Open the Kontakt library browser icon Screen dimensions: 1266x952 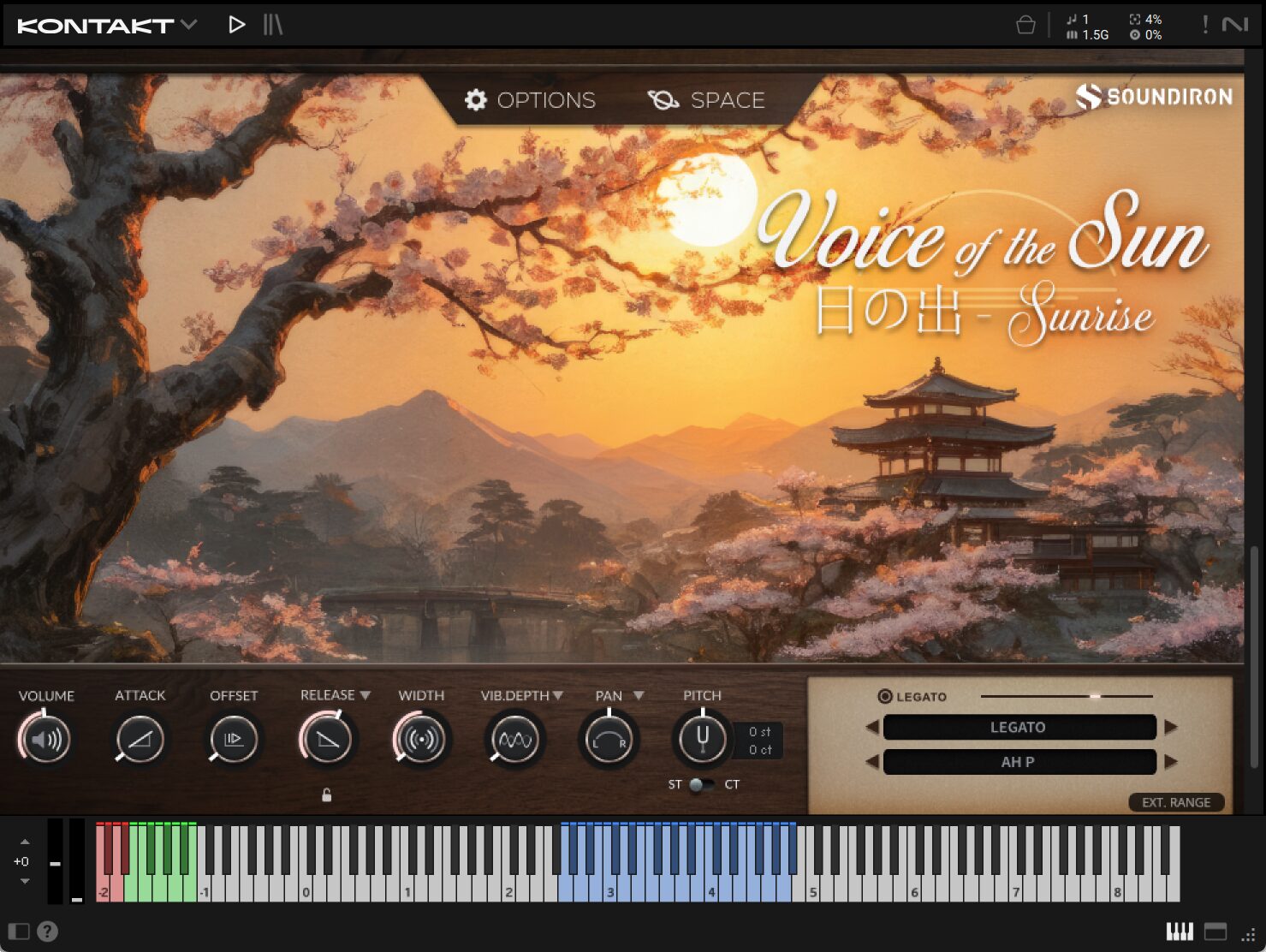point(272,25)
